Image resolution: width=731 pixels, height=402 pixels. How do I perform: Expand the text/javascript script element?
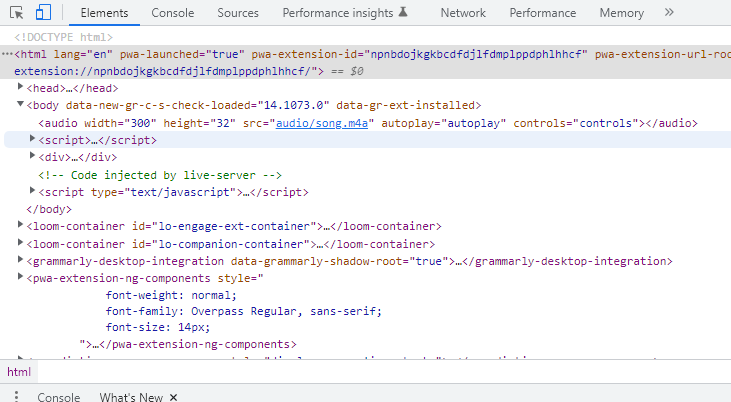pyautogui.click(x=32, y=190)
